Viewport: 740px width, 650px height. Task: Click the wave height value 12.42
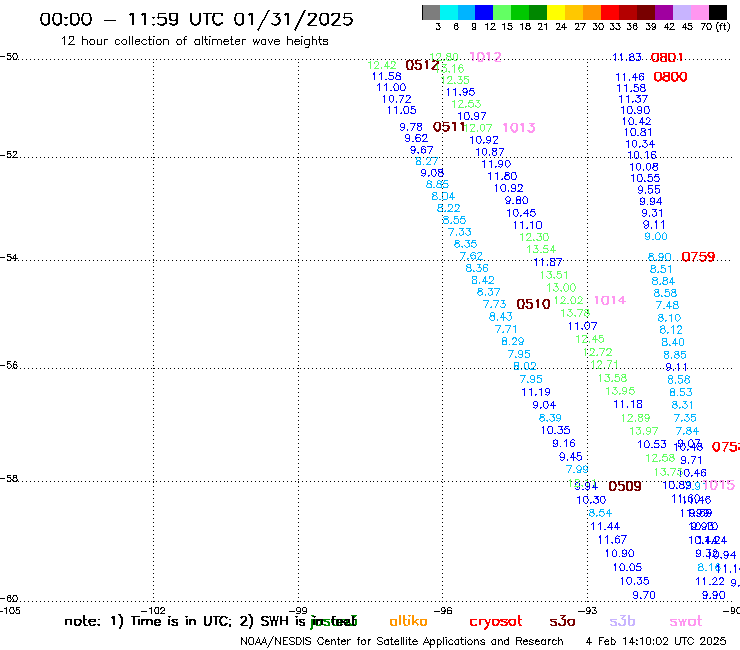pyautogui.click(x=382, y=65)
